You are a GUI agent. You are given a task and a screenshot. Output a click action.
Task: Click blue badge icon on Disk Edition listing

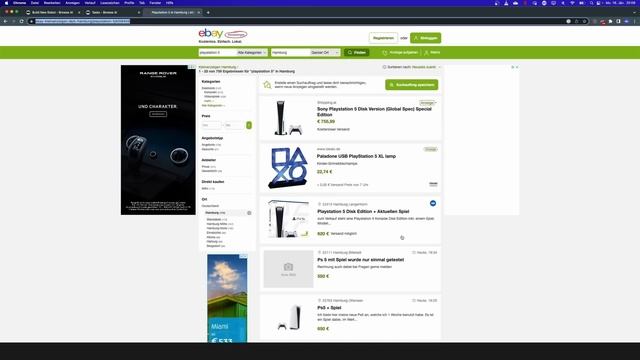433,203
